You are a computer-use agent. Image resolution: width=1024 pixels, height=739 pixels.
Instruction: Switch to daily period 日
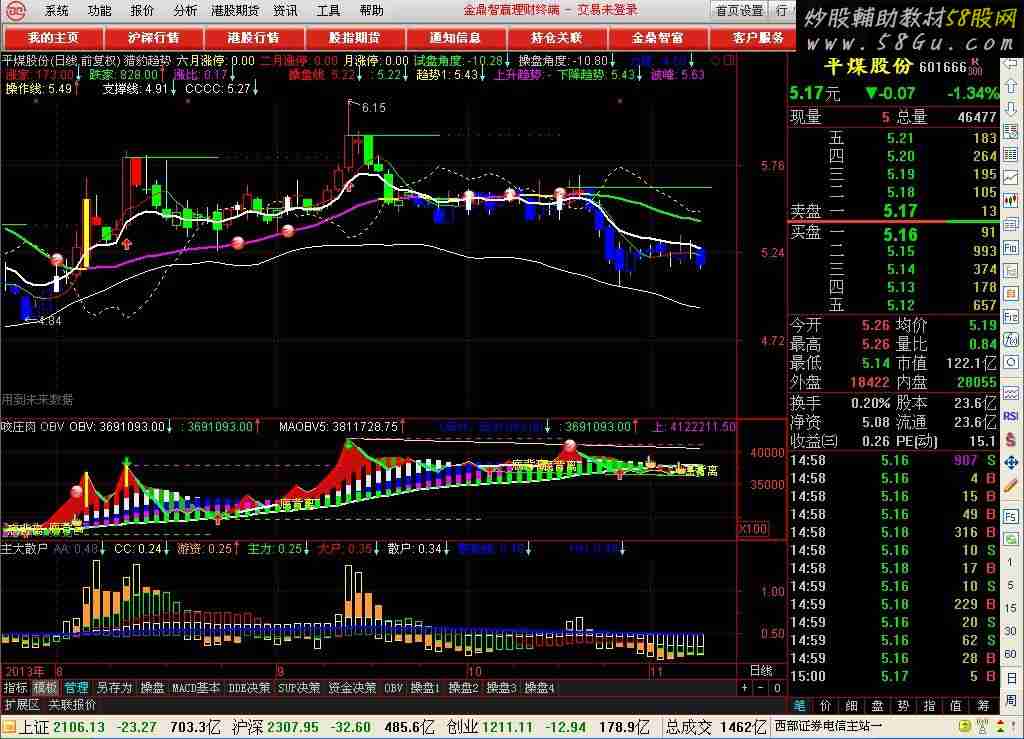tap(1011, 677)
